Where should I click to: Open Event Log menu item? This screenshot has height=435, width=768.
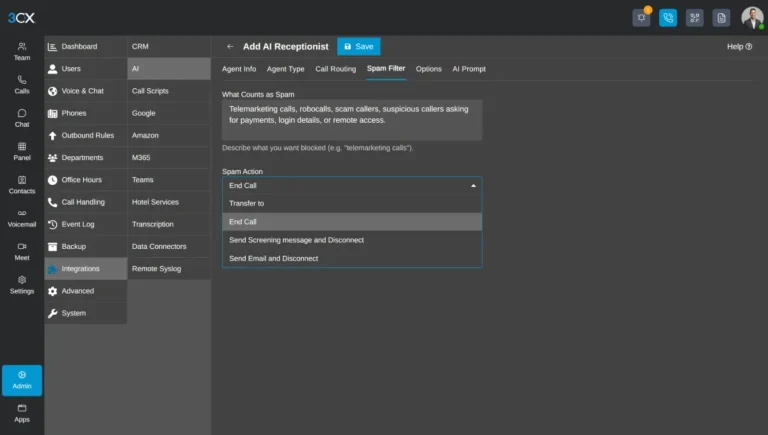coord(86,224)
